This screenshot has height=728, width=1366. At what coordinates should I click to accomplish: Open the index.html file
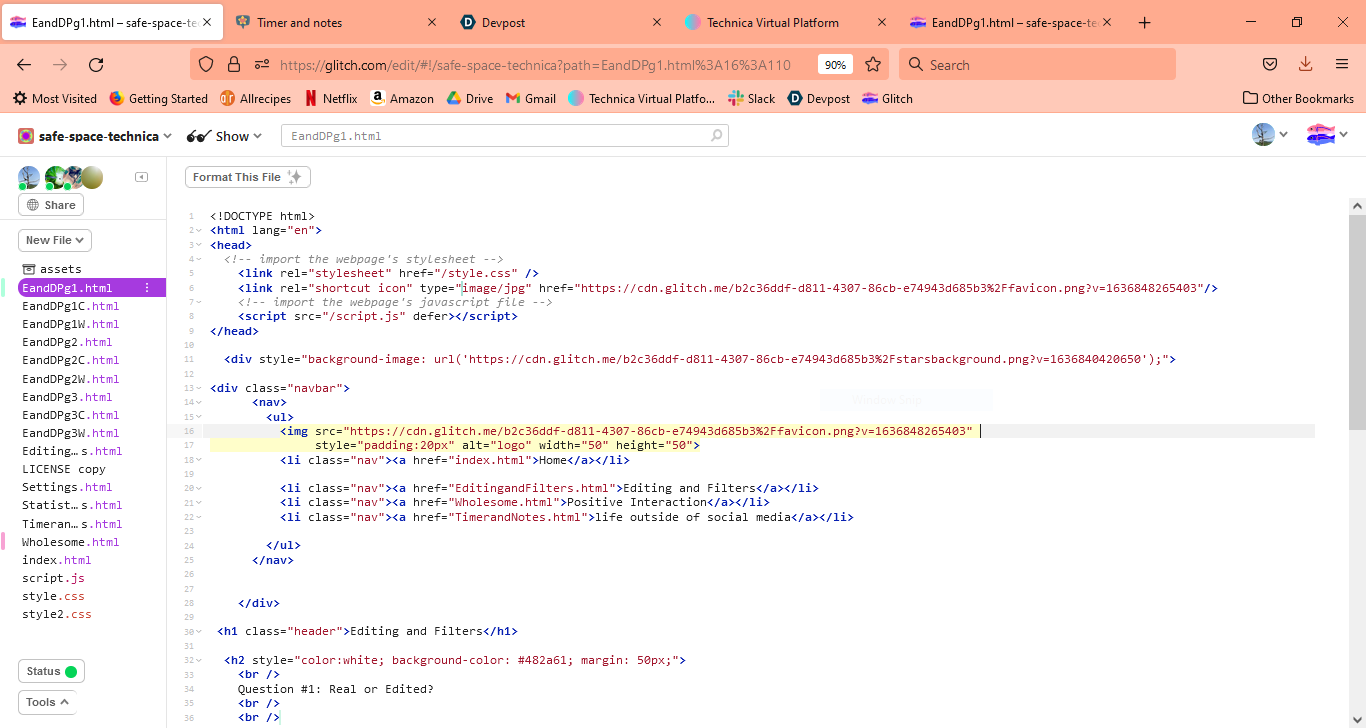pyautogui.click(x=56, y=560)
